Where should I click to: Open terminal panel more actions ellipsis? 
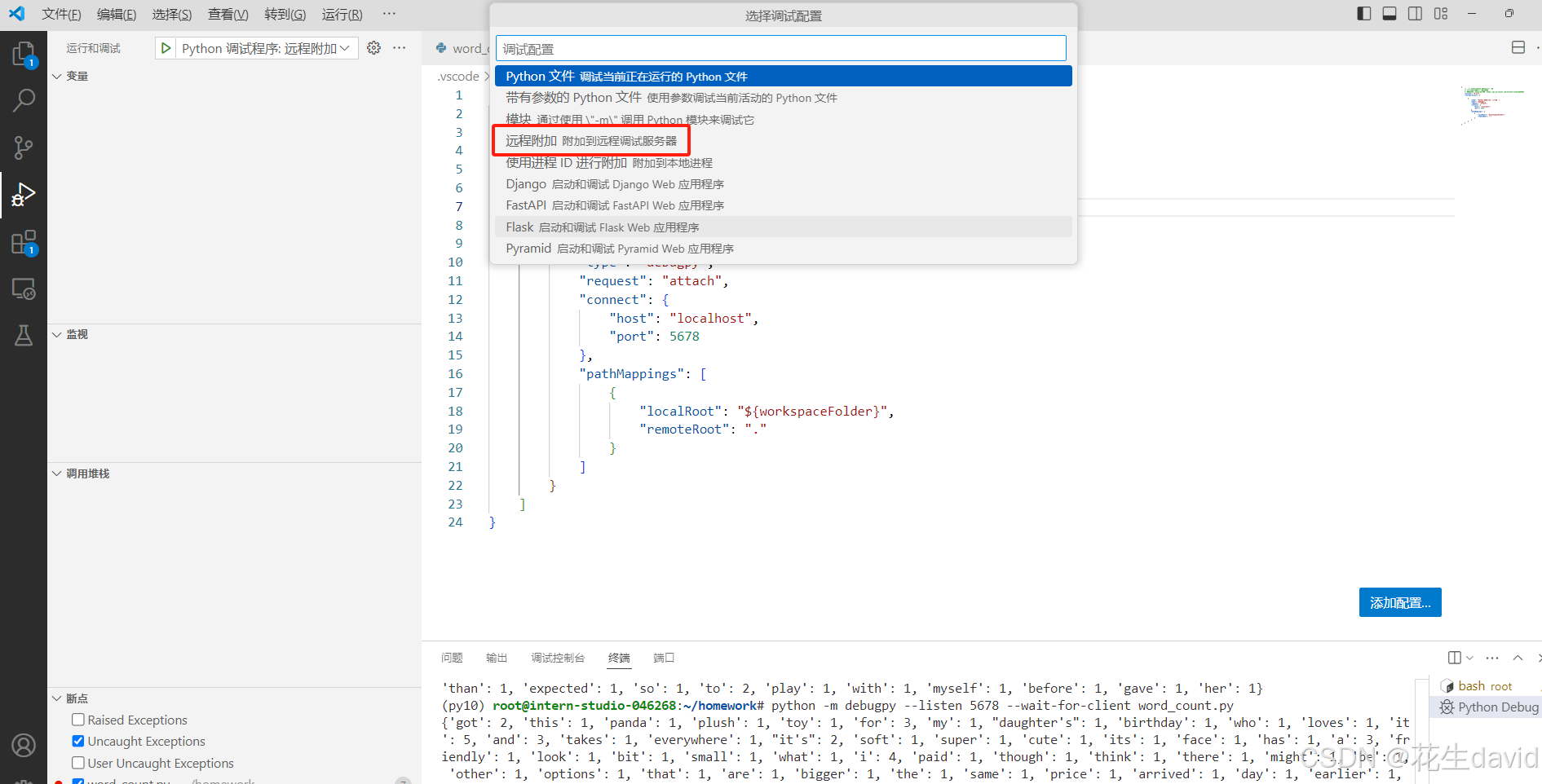[x=1492, y=658]
